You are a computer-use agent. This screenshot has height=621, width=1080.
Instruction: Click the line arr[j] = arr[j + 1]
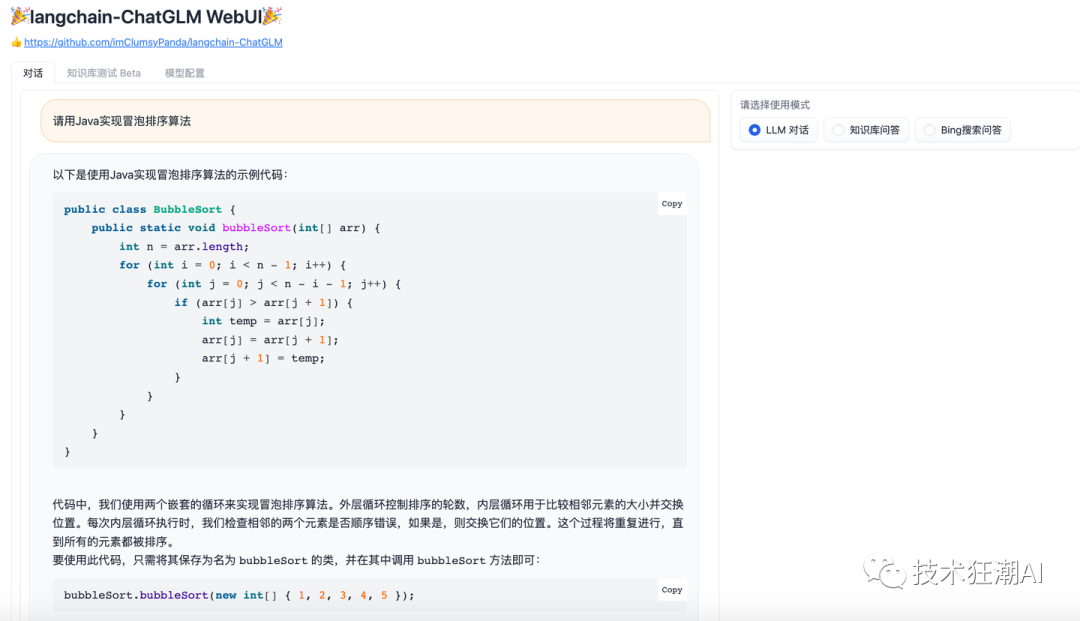[x=270, y=339]
